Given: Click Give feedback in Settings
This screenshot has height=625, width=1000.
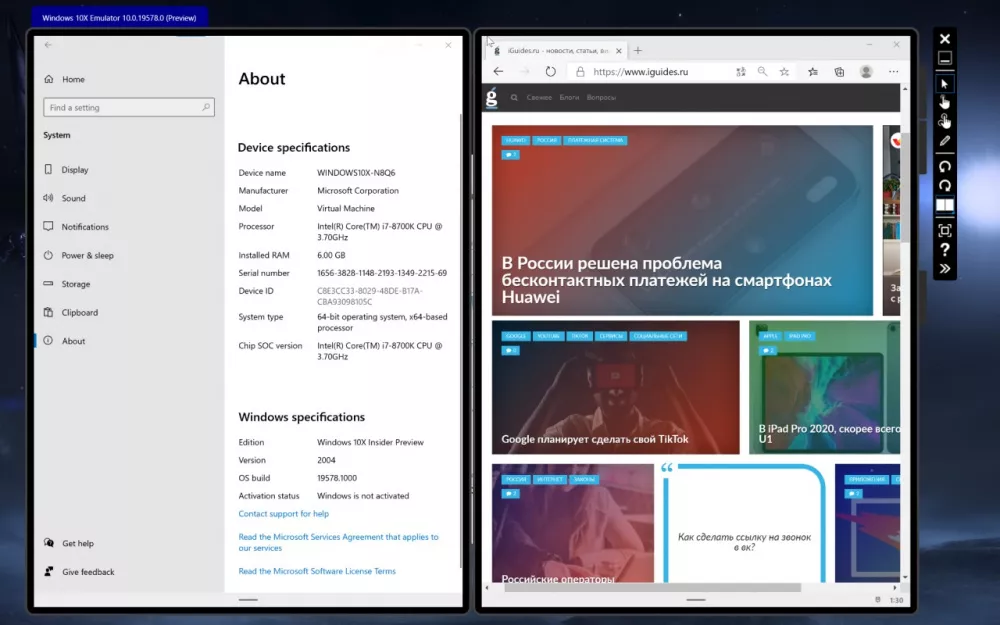Looking at the screenshot, I should [x=88, y=572].
